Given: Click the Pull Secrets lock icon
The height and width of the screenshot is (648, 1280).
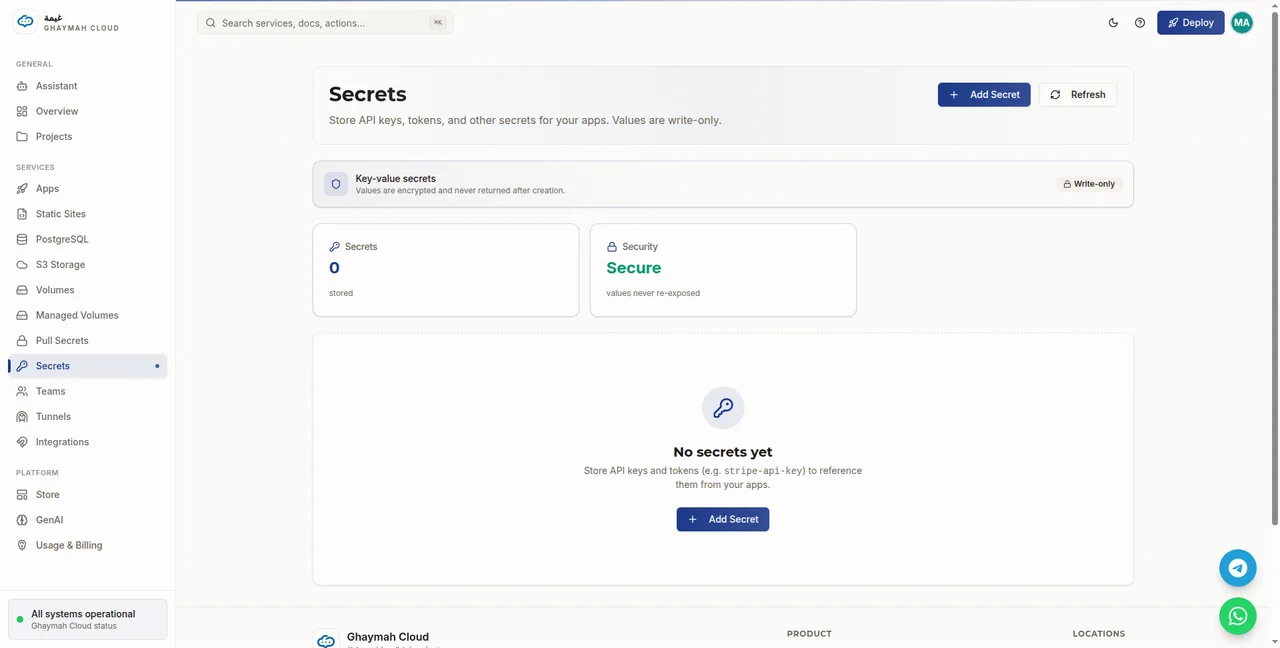Looking at the screenshot, I should (22, 341).
